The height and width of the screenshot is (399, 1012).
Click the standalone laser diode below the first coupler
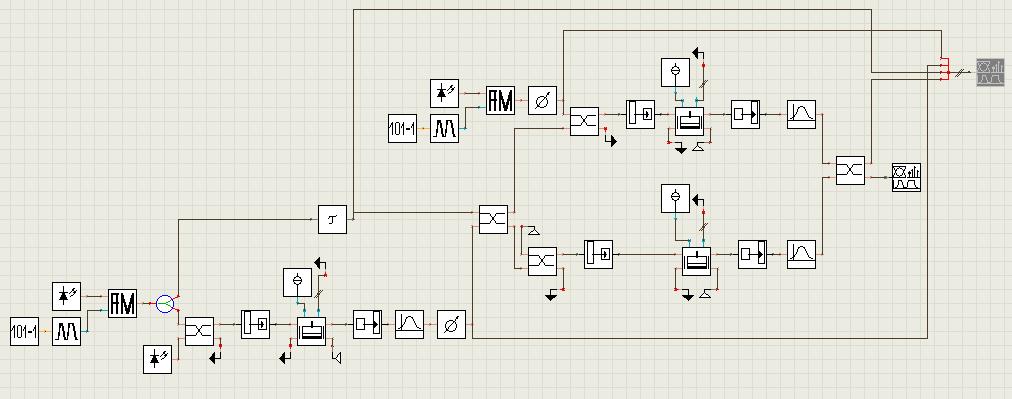157,359
